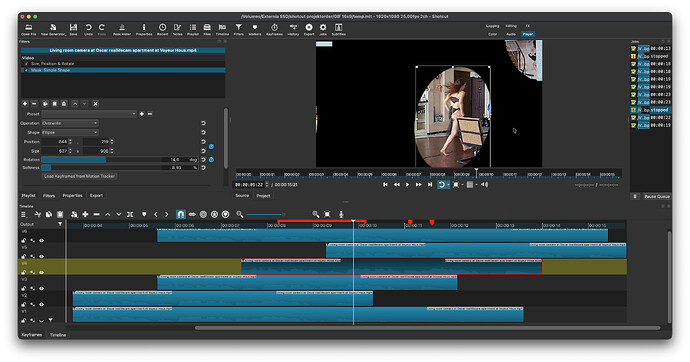Click Load Keyframes from Motion Tracker
This screenshot has width=690, height=362.
[79, 176]
